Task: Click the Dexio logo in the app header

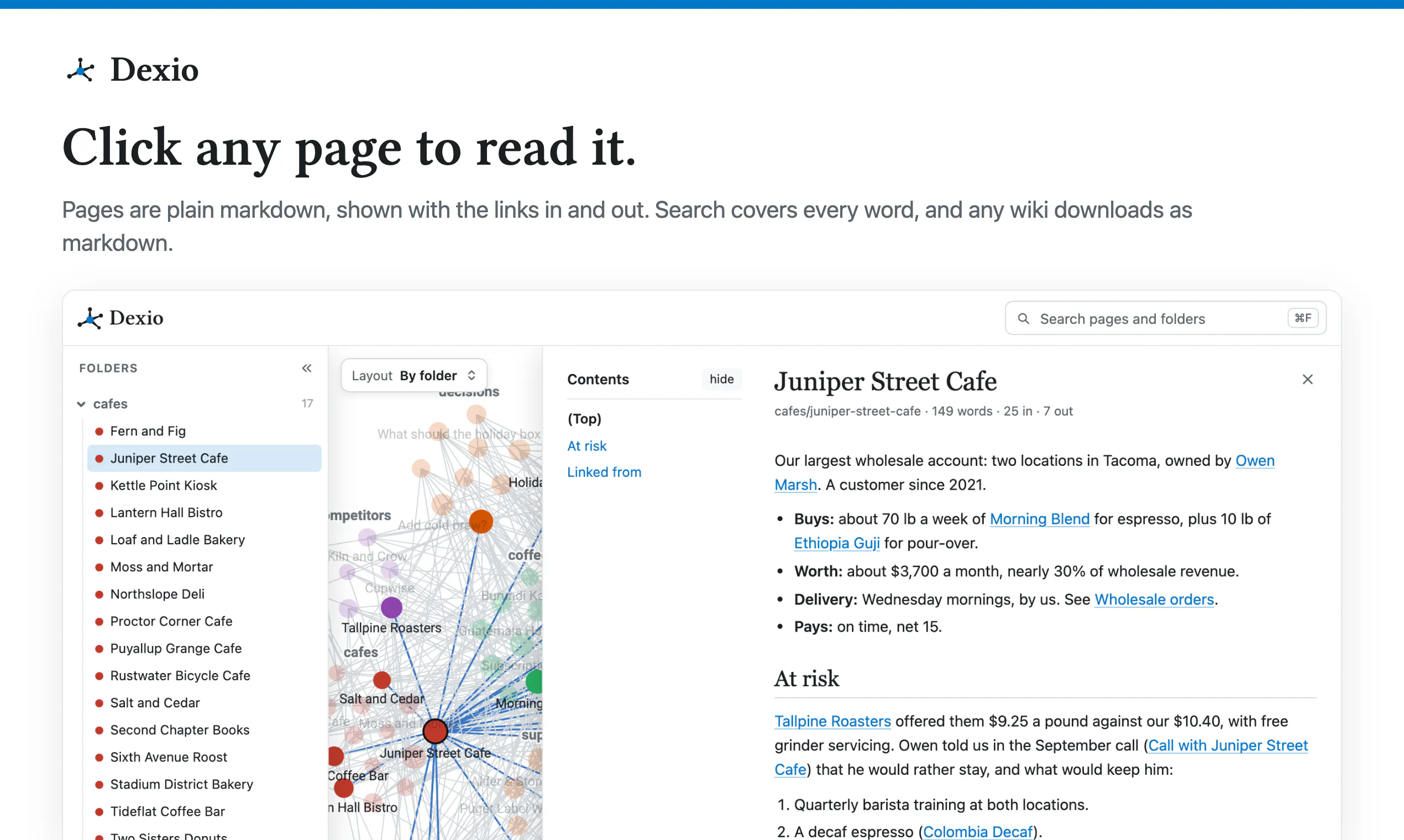Action: [120, 318]
